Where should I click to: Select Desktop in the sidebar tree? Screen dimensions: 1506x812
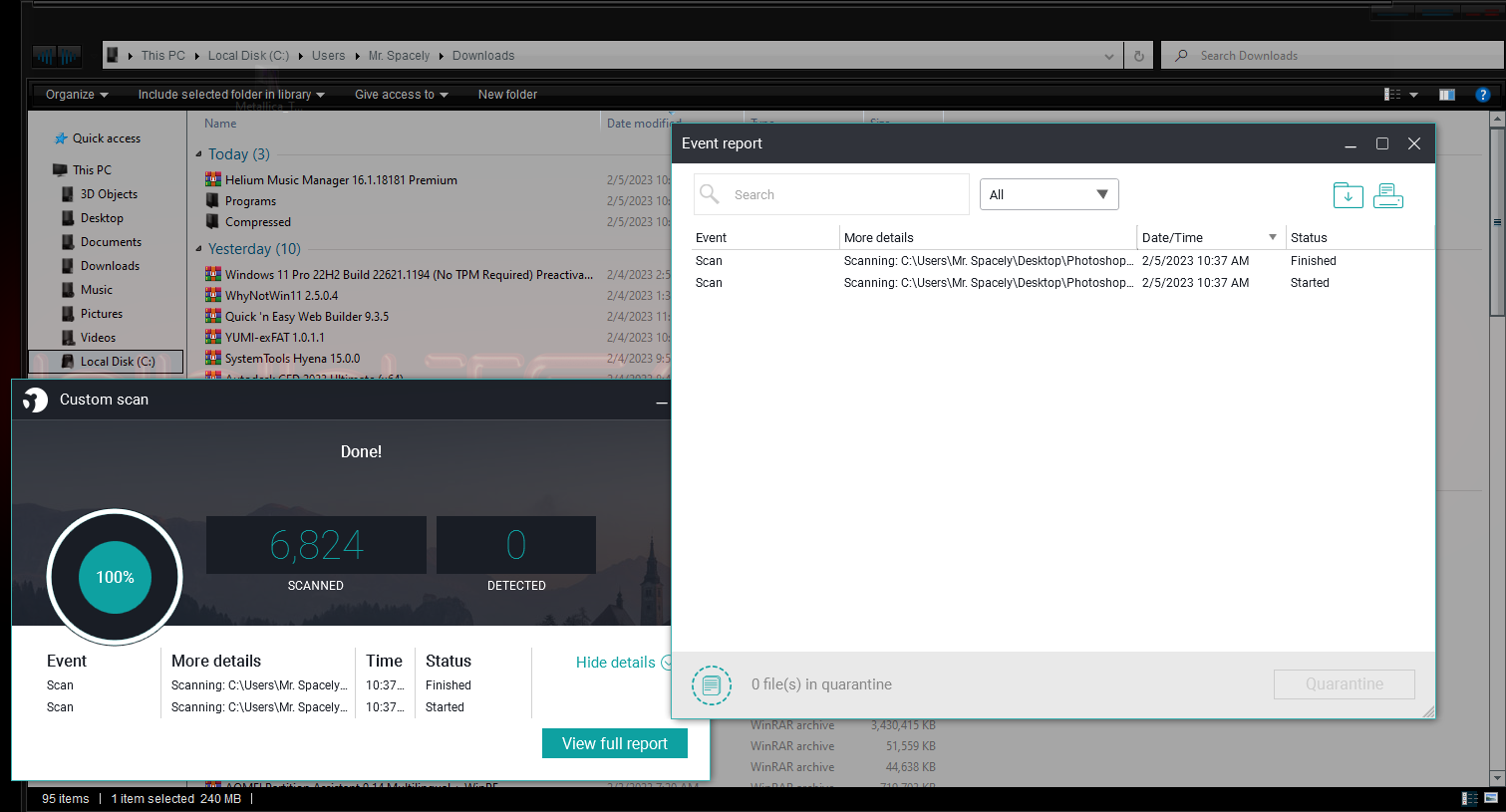pyautogui.click(x=102, y=218)
